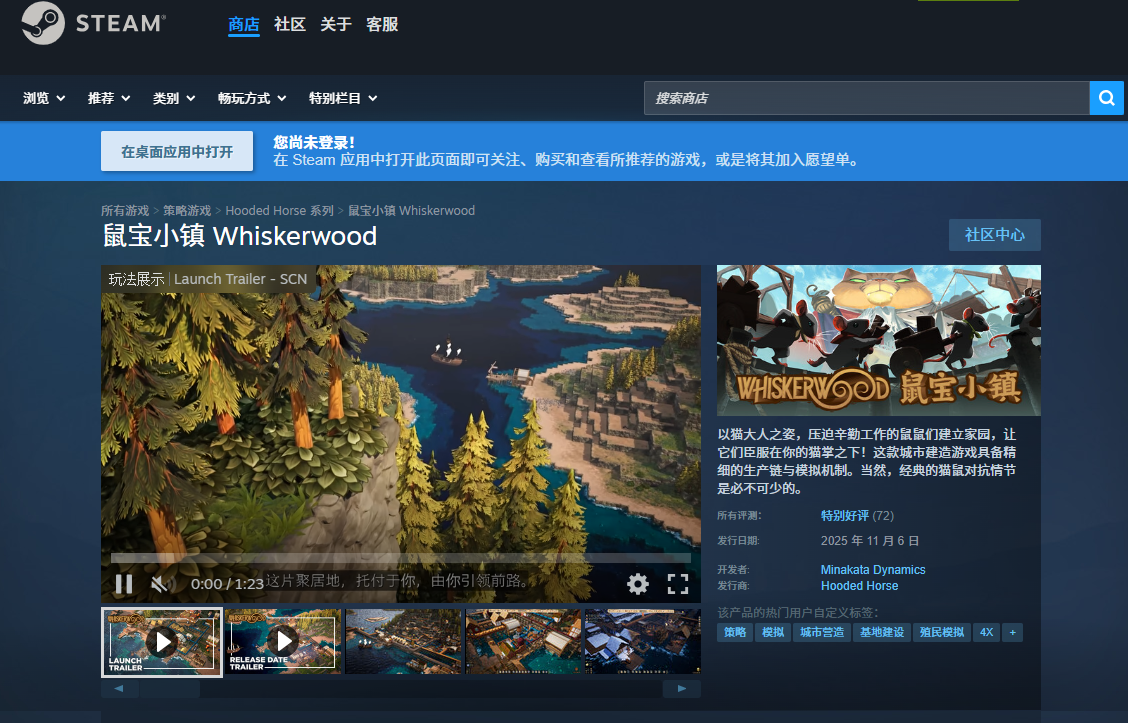Click the third gameplay screenshot thumbnail
1128x723 pixels.
point(403,642)
